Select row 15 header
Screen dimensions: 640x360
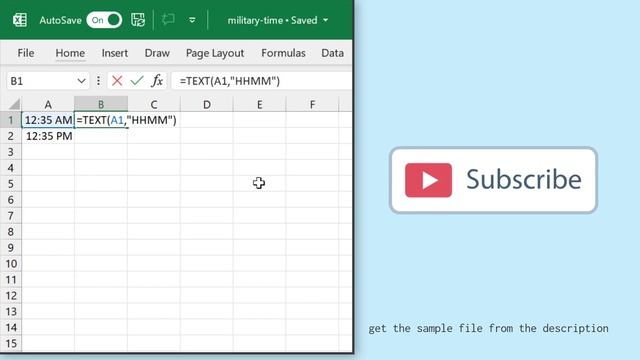(x=11, y=343)
